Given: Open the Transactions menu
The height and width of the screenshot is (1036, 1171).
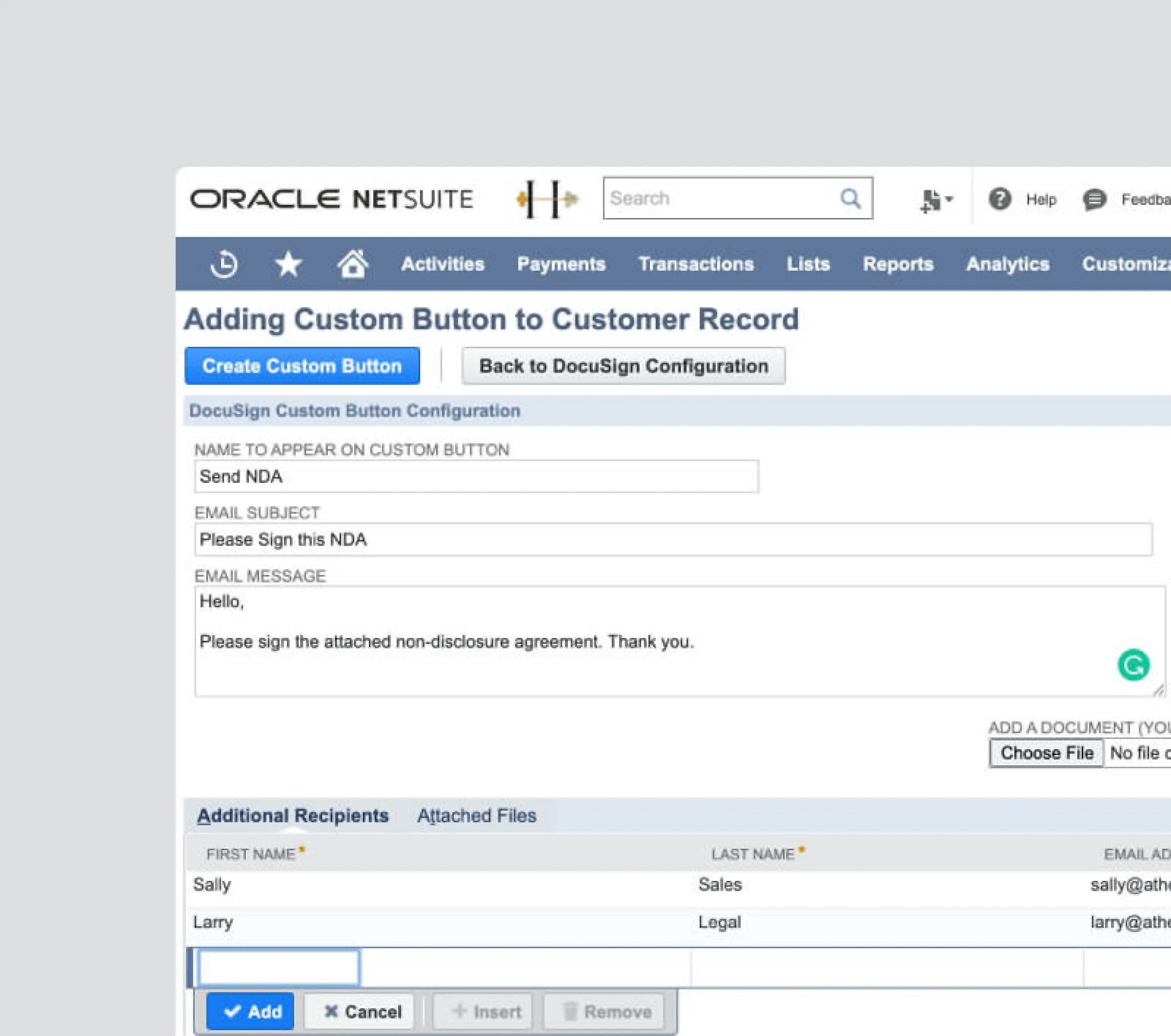Looking at the screenshot, I should click(x=696, y=264).
